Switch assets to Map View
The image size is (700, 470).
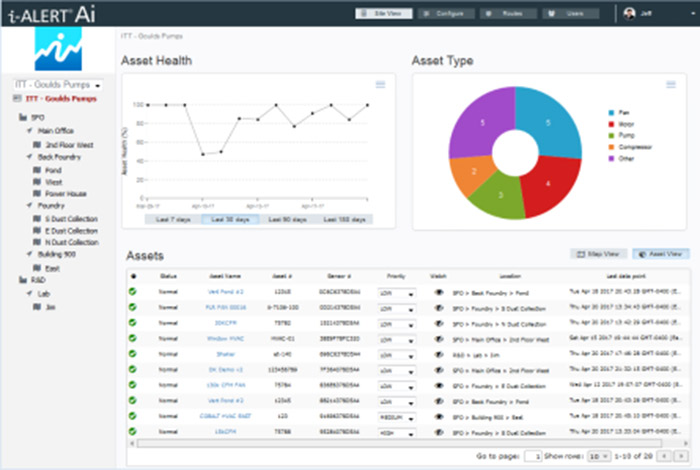(x=599, y=254)
